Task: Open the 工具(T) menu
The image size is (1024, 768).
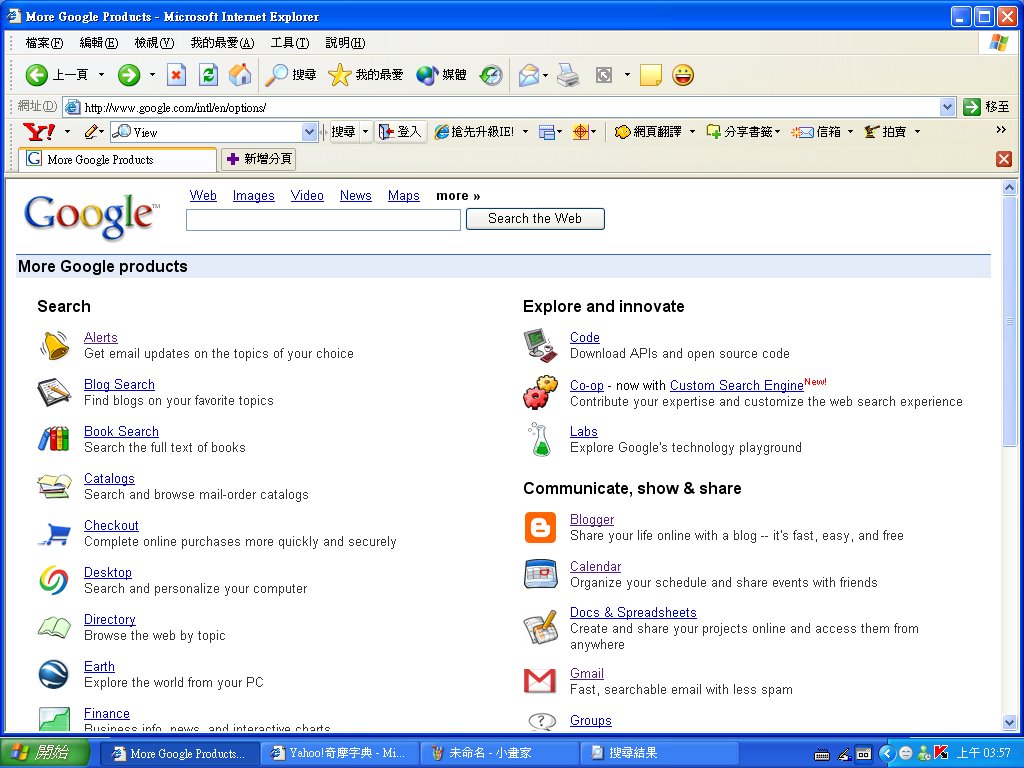Action: [290, 43]
